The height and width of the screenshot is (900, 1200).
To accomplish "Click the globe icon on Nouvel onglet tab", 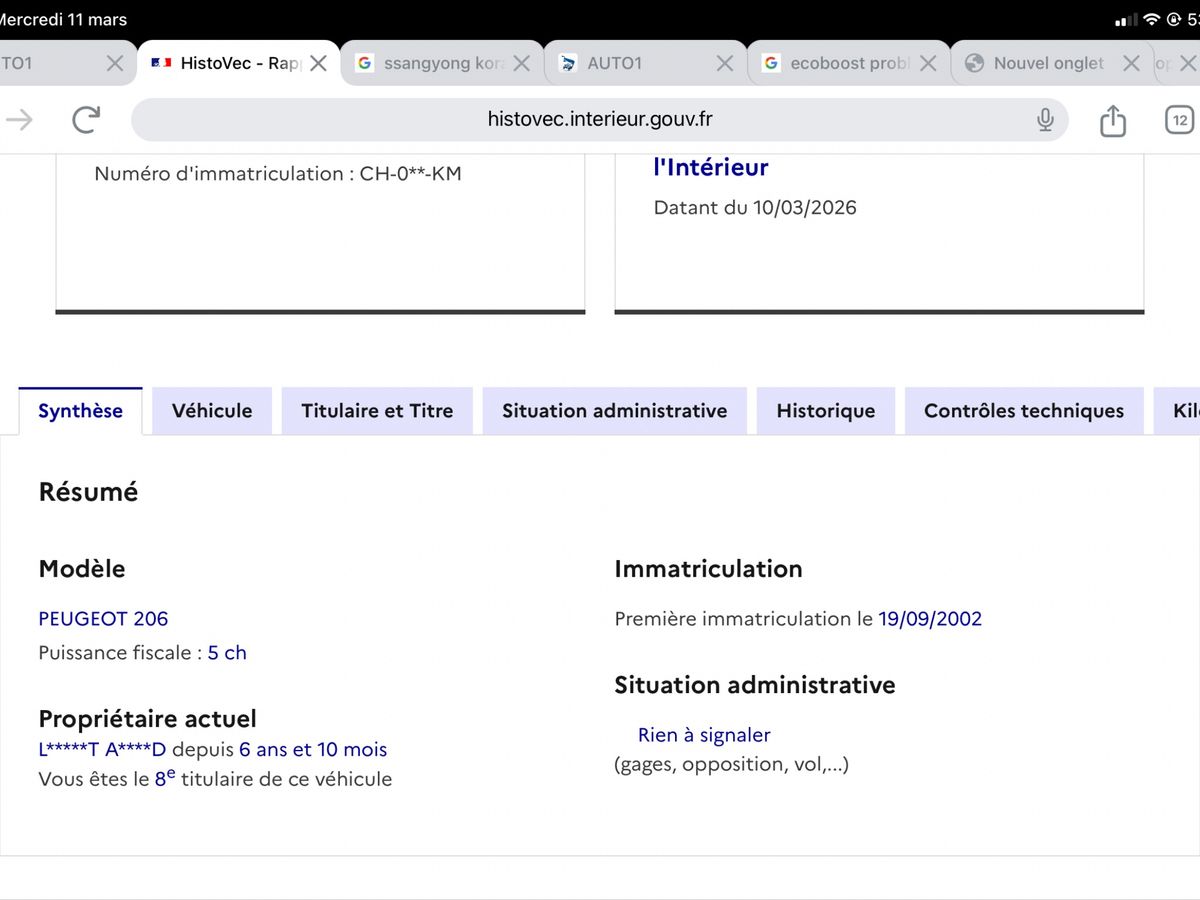I will [974, 63].
